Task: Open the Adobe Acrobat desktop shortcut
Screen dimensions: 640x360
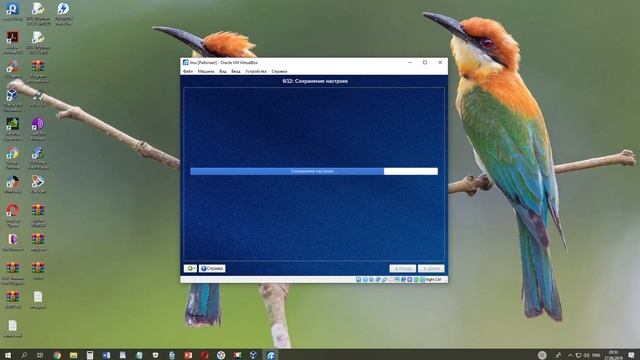Action: point(12,42)
